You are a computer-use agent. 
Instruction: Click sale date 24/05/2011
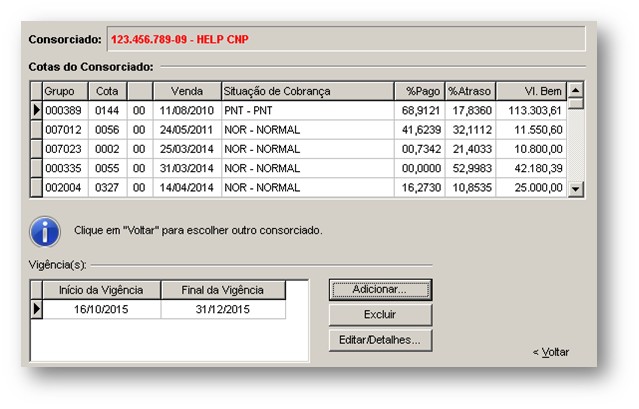tap(187, 130)
